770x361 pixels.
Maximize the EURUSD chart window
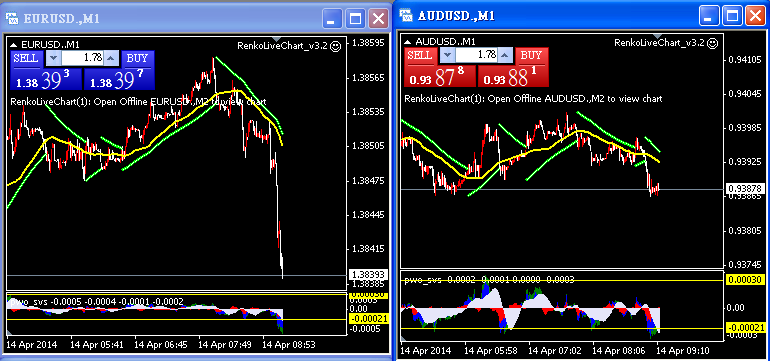pyautogui.click(x=356, y=19)
